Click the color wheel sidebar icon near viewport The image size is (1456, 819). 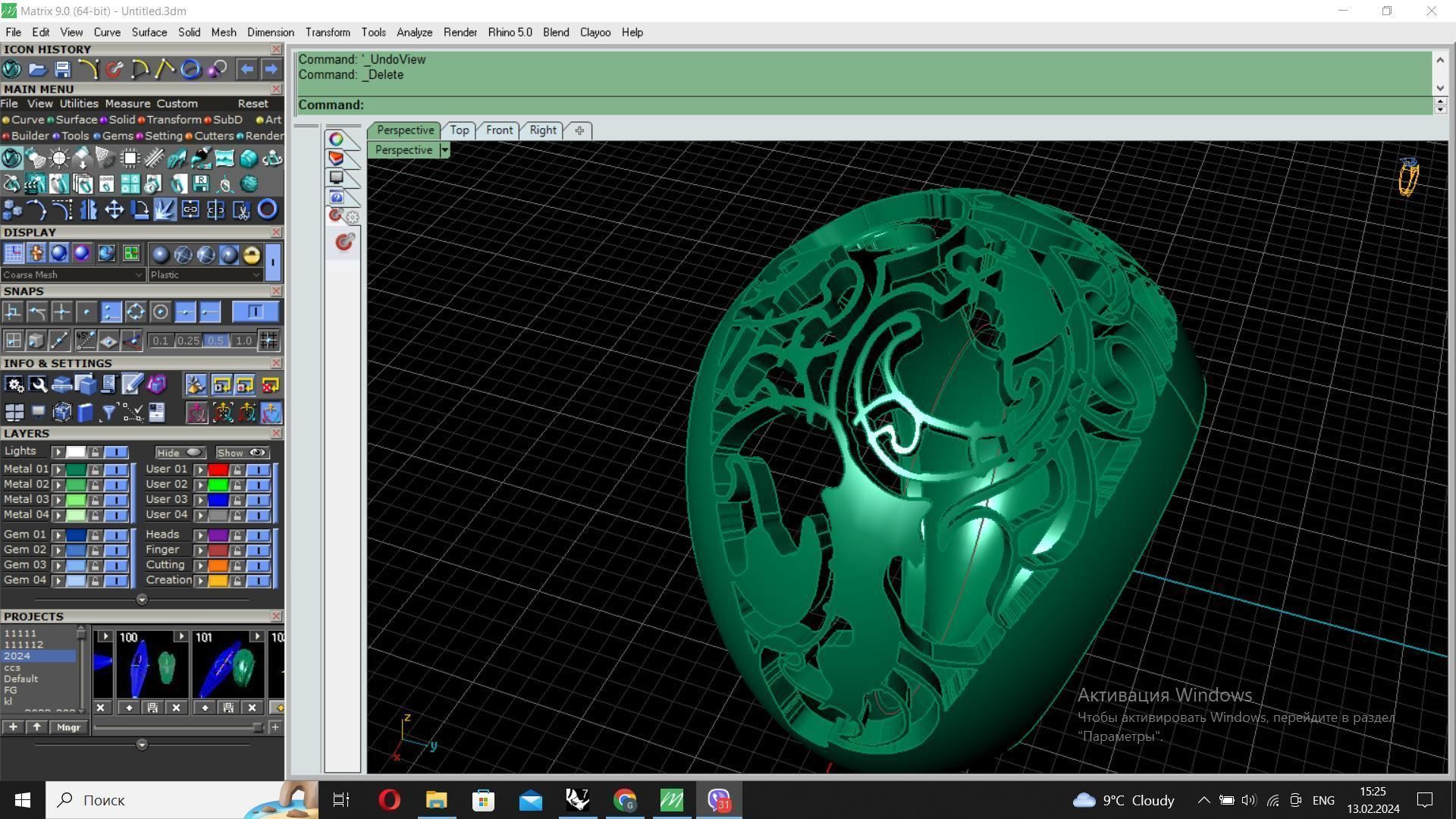(x=336, y=139)
